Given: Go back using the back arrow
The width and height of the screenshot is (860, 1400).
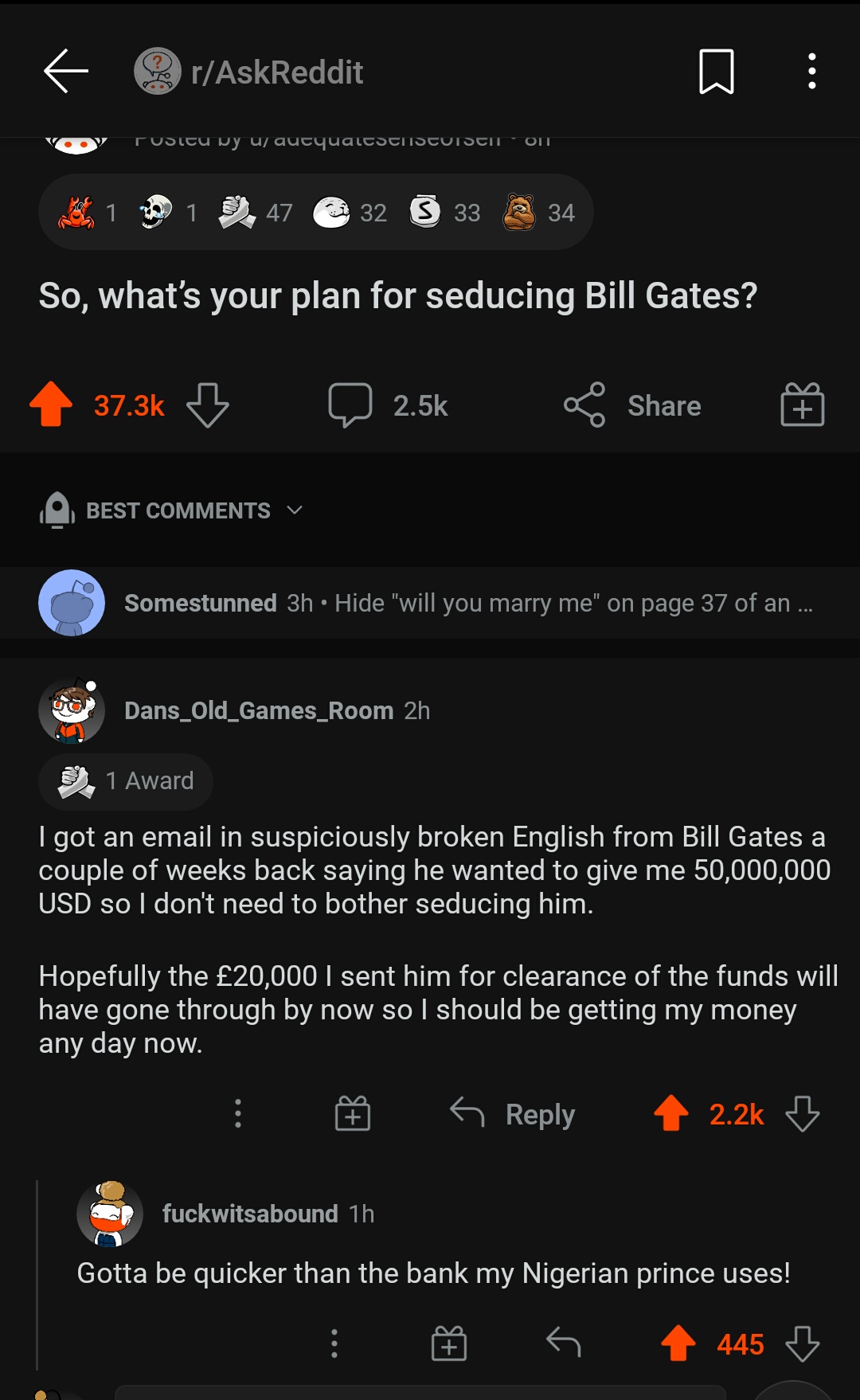Looking at the screenshot, I should click(65, 72).
